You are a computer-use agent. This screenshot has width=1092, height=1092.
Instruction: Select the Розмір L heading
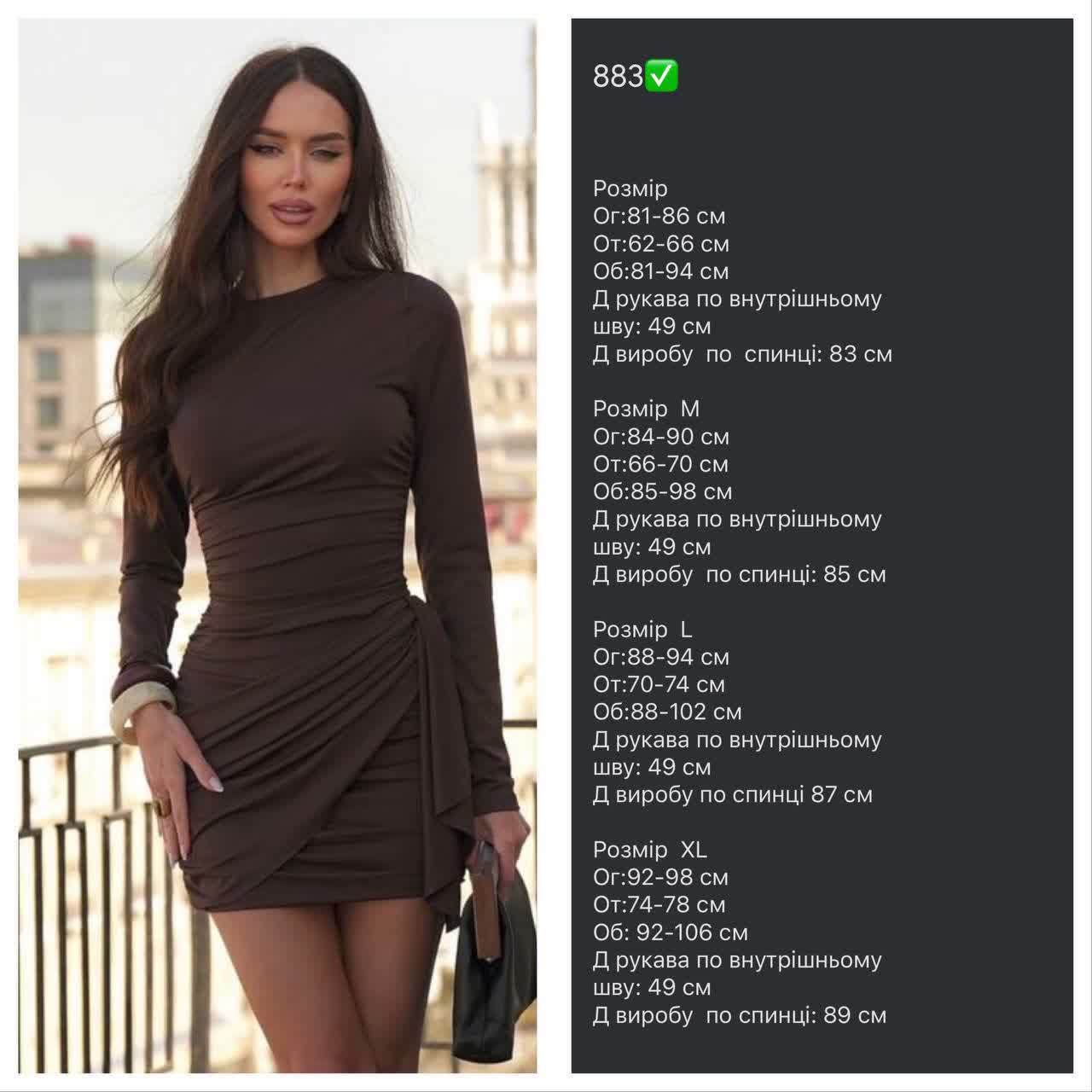point(642,630)
